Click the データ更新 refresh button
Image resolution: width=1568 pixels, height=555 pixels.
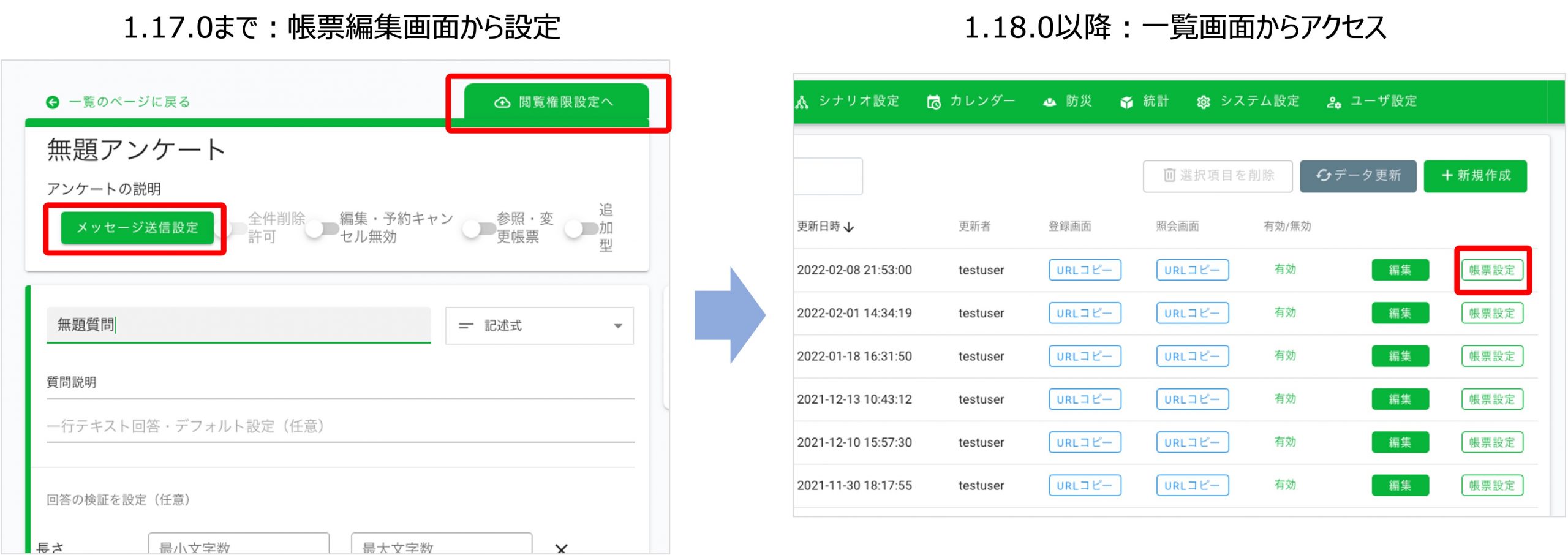point(1357,176)
